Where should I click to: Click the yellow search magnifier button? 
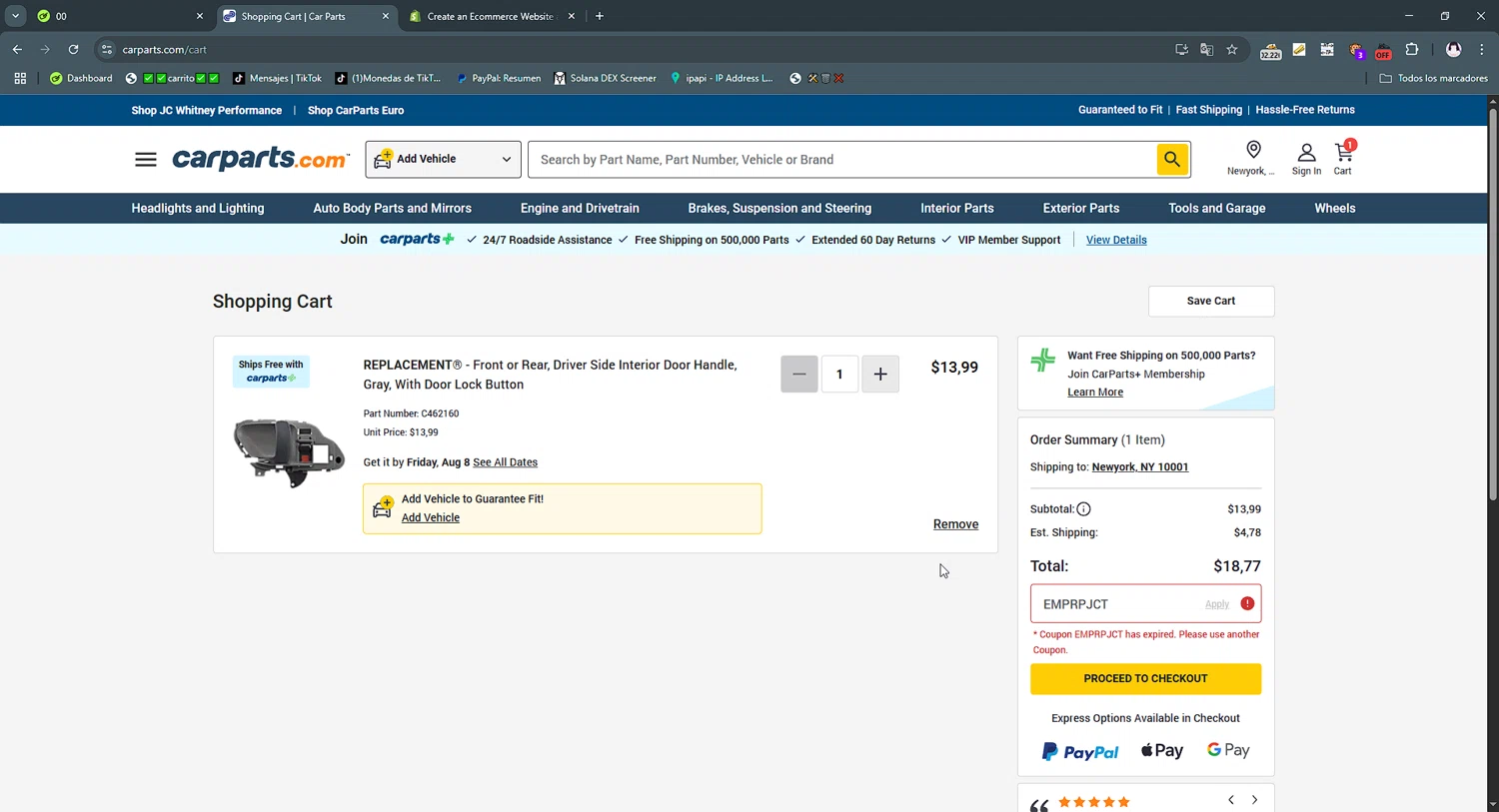(x=1172, y=159)
